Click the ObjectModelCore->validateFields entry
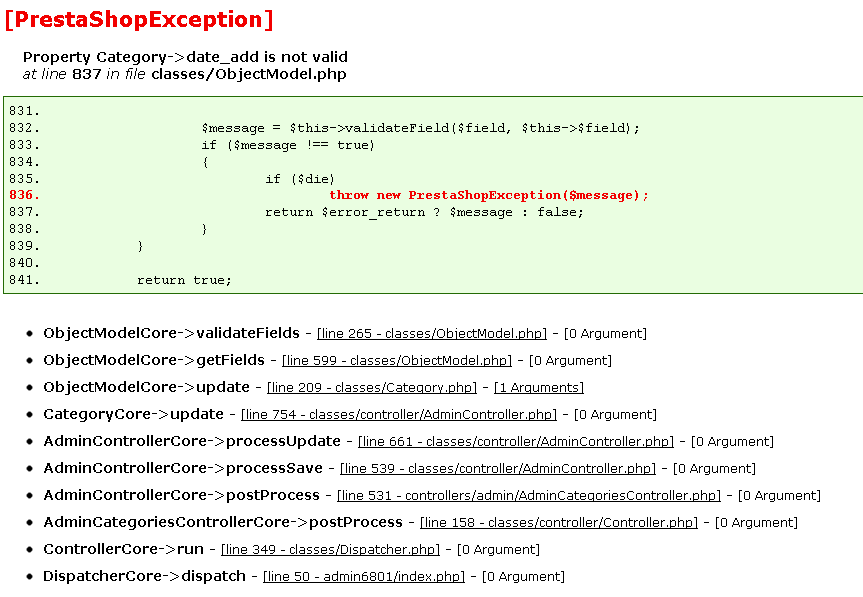 pyautogui.click(x=171, y=333)
